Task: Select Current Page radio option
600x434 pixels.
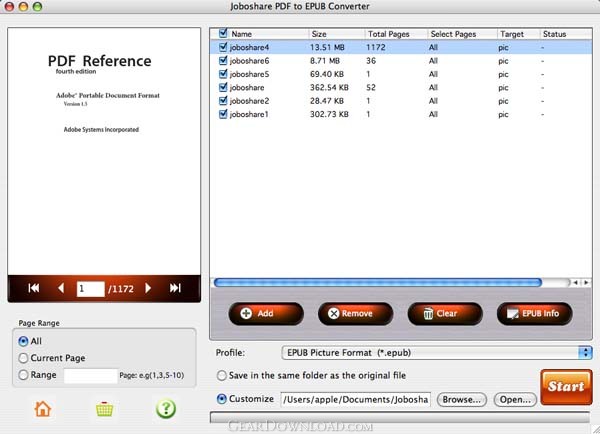Action: tap(23, 358)
